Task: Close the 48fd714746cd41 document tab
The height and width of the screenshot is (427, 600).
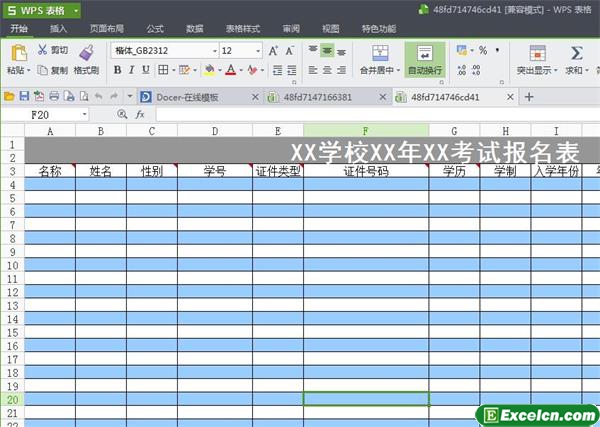Action: point(510,97)
